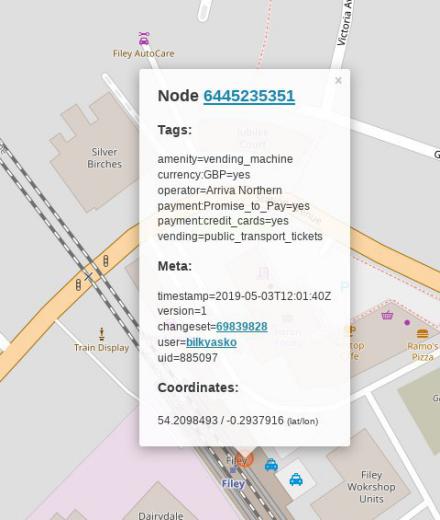This screenshot has height=520, width=440.
Task: Click the Coordinates: heading
Action: coord(198,387)
